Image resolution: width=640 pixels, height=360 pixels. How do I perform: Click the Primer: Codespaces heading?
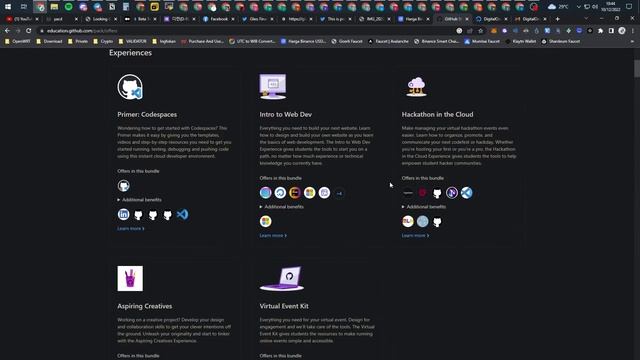147,114
